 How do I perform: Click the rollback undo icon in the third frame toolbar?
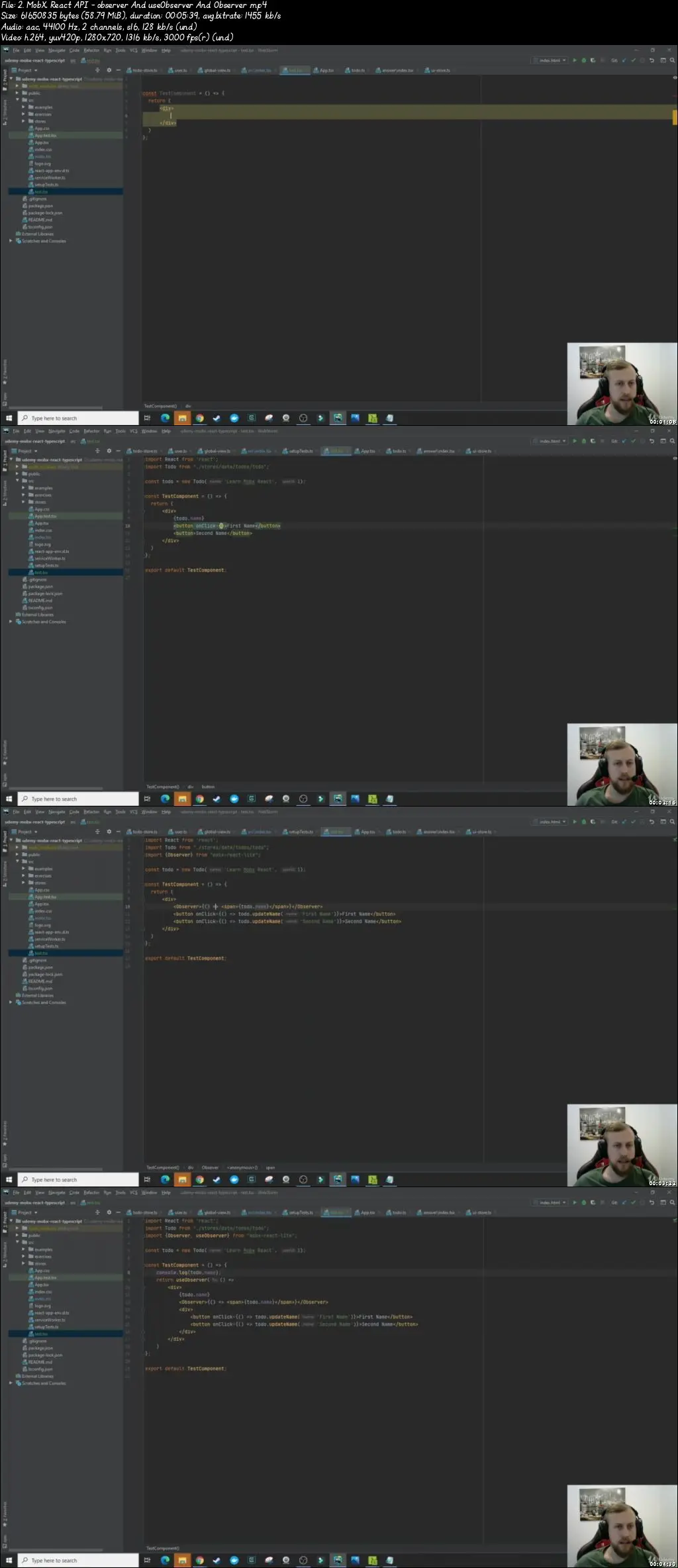[652, 822]
